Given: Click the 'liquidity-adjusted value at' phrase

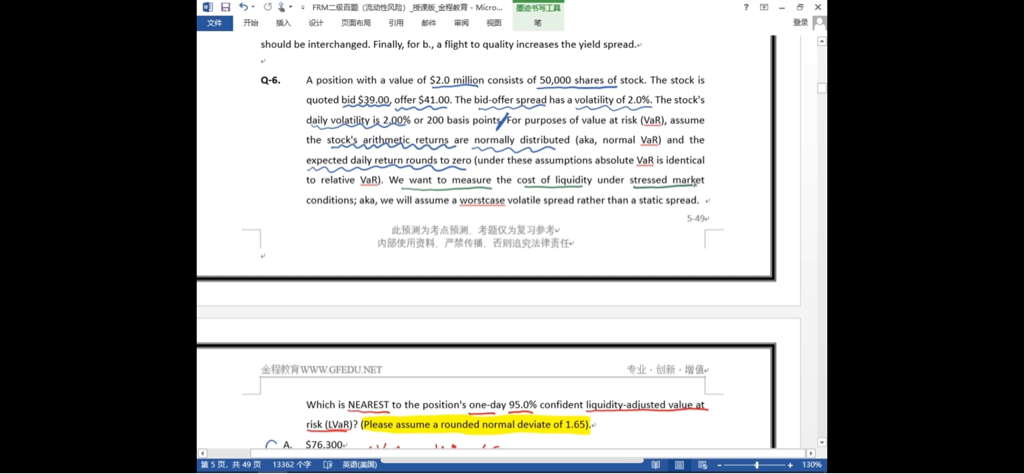Looking at the screenshot, I should click(x=645, y=405).
